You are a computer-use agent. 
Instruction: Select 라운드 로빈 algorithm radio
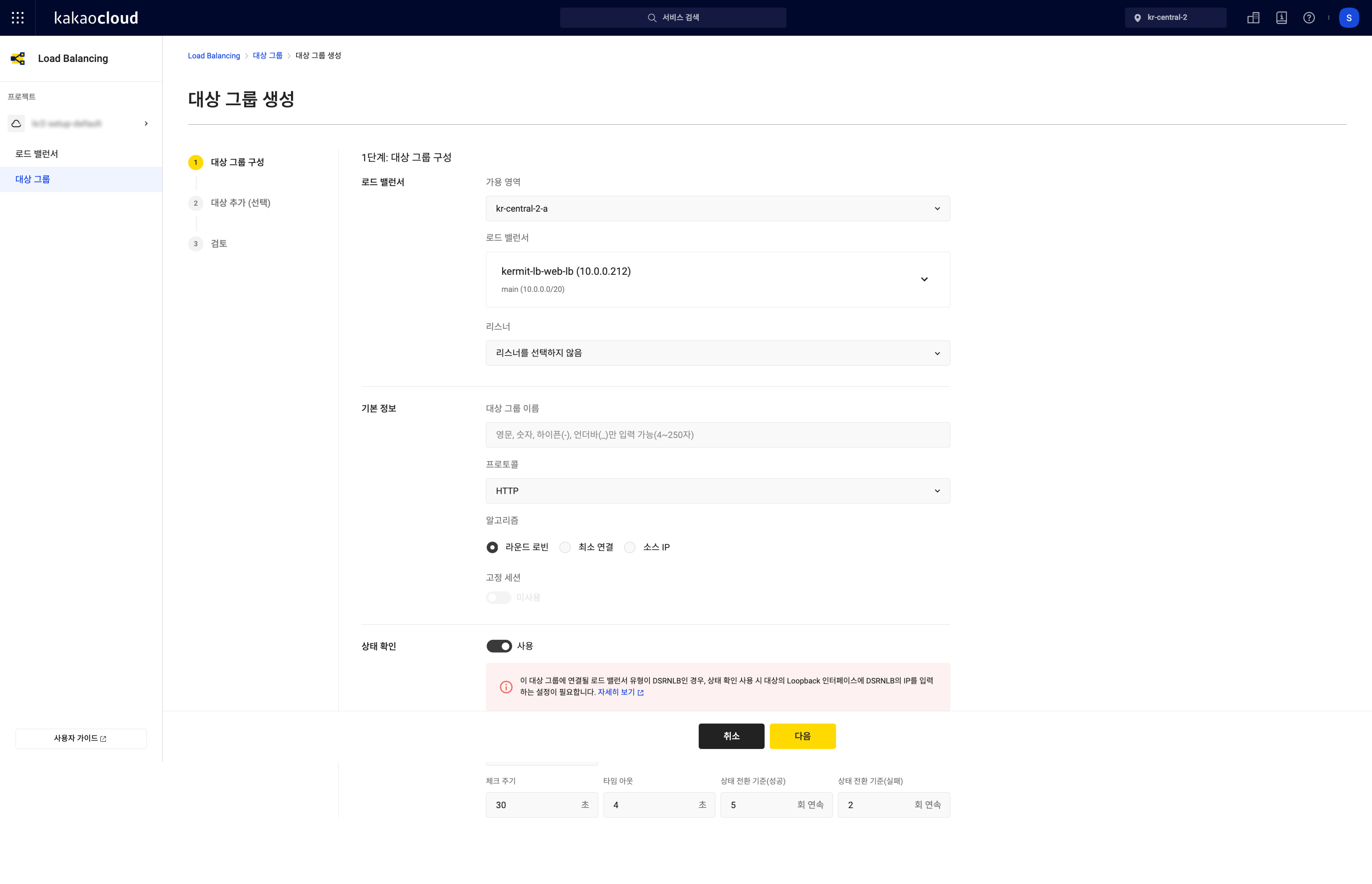pos(492,548)
